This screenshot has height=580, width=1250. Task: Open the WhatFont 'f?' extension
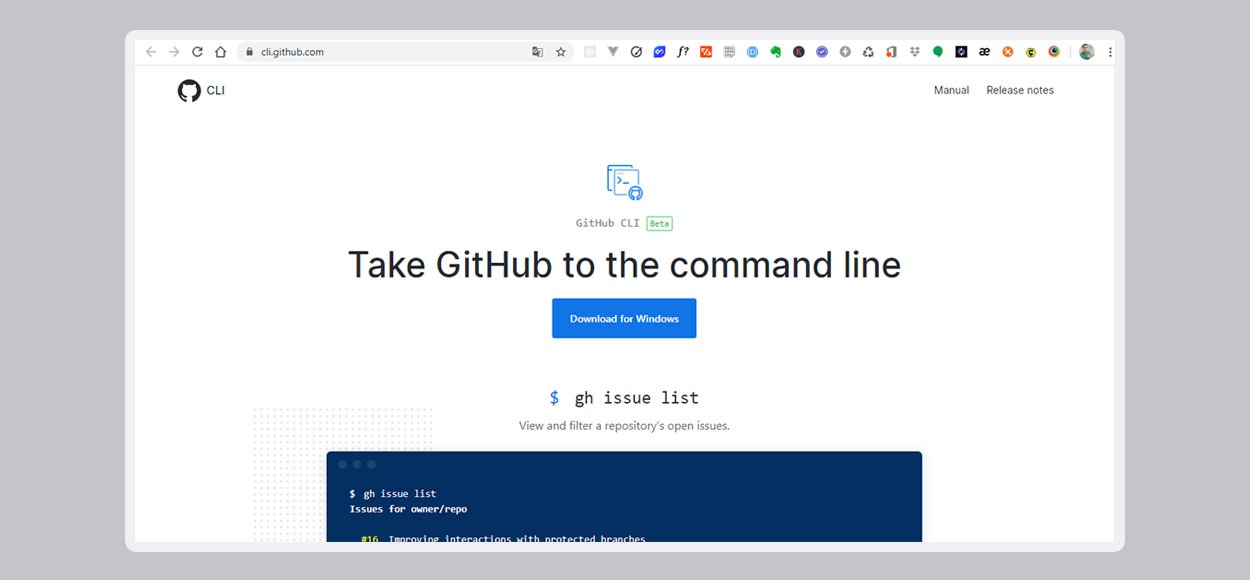(683, 52)
